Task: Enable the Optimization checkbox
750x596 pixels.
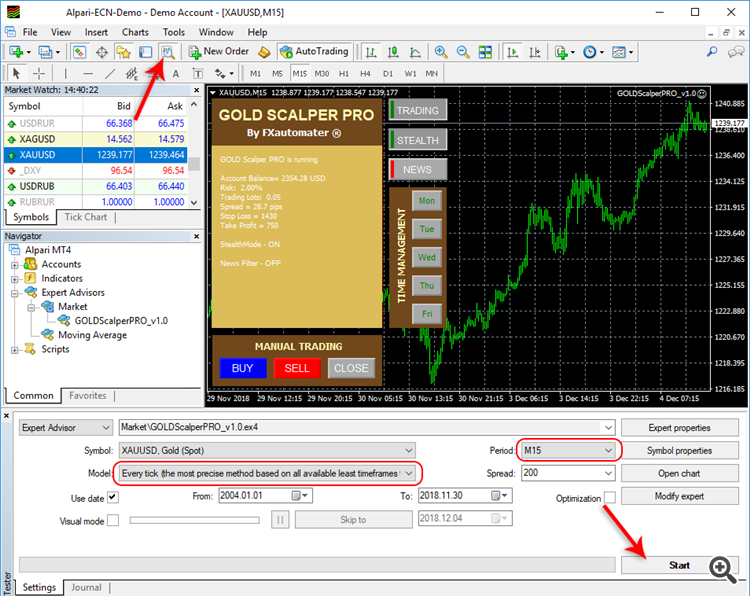Action: pos(610,497)
